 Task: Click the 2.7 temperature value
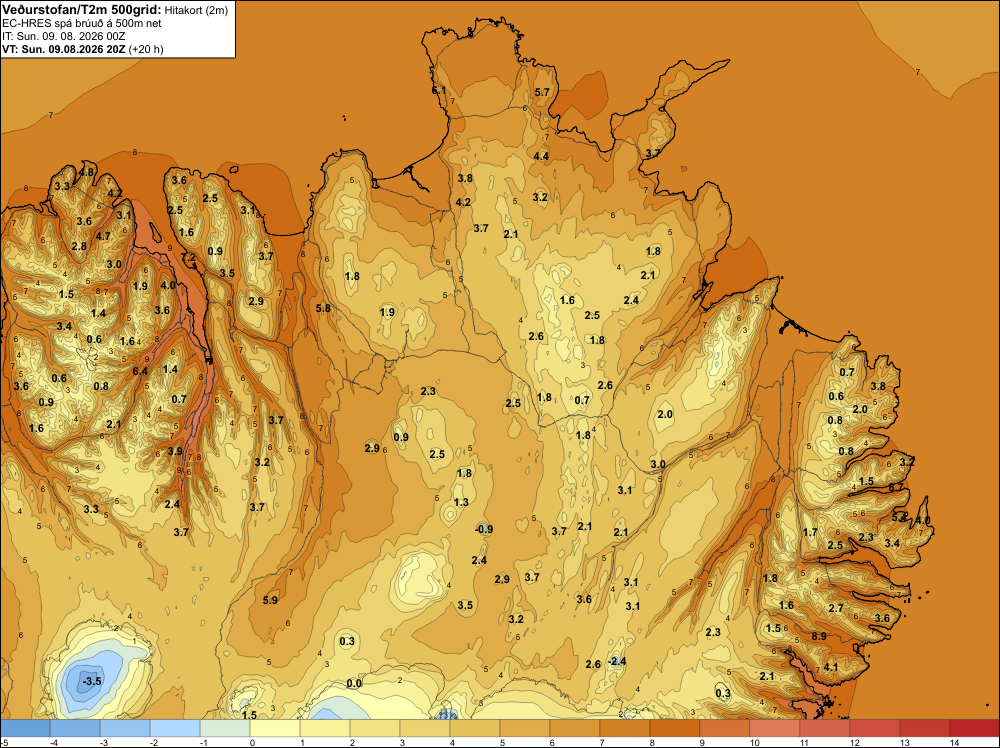click(x=836, y=608)
